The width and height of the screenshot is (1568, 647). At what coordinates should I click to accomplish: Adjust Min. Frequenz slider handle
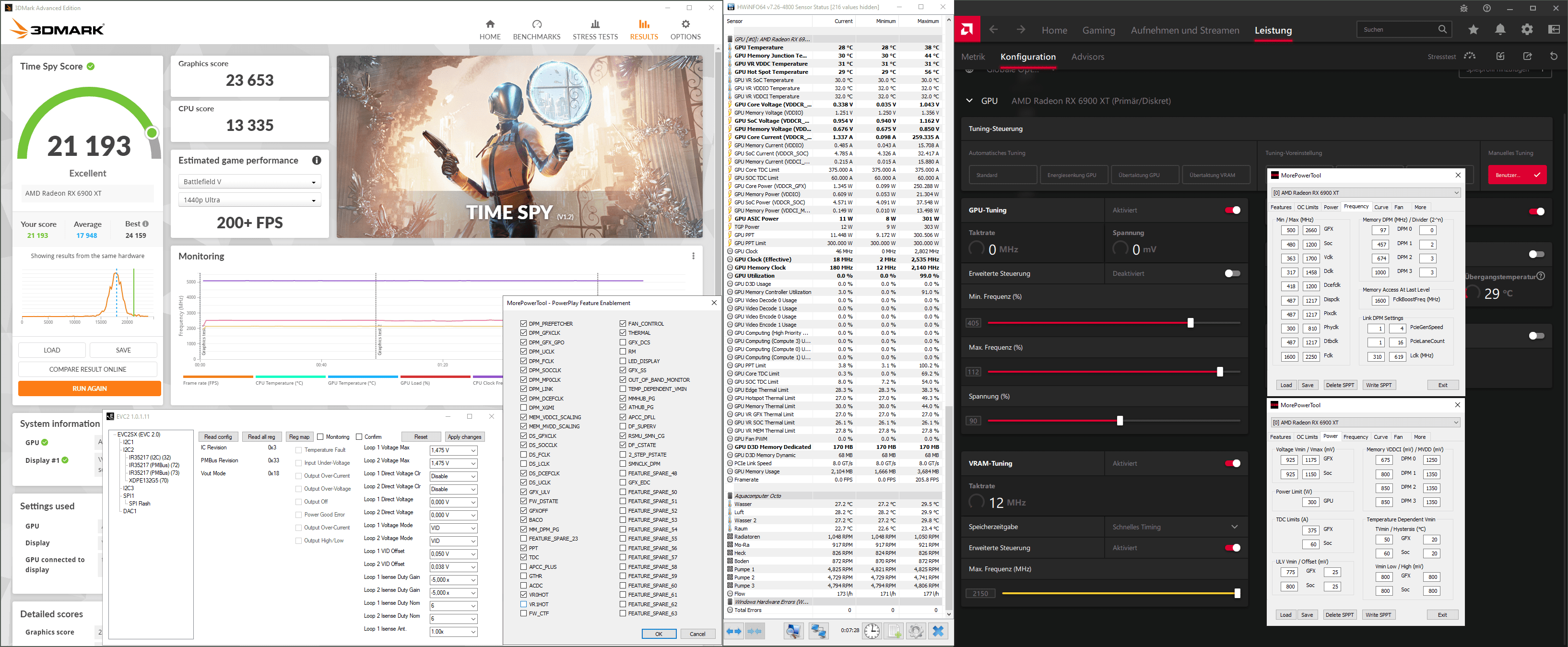coord(1190,323)
